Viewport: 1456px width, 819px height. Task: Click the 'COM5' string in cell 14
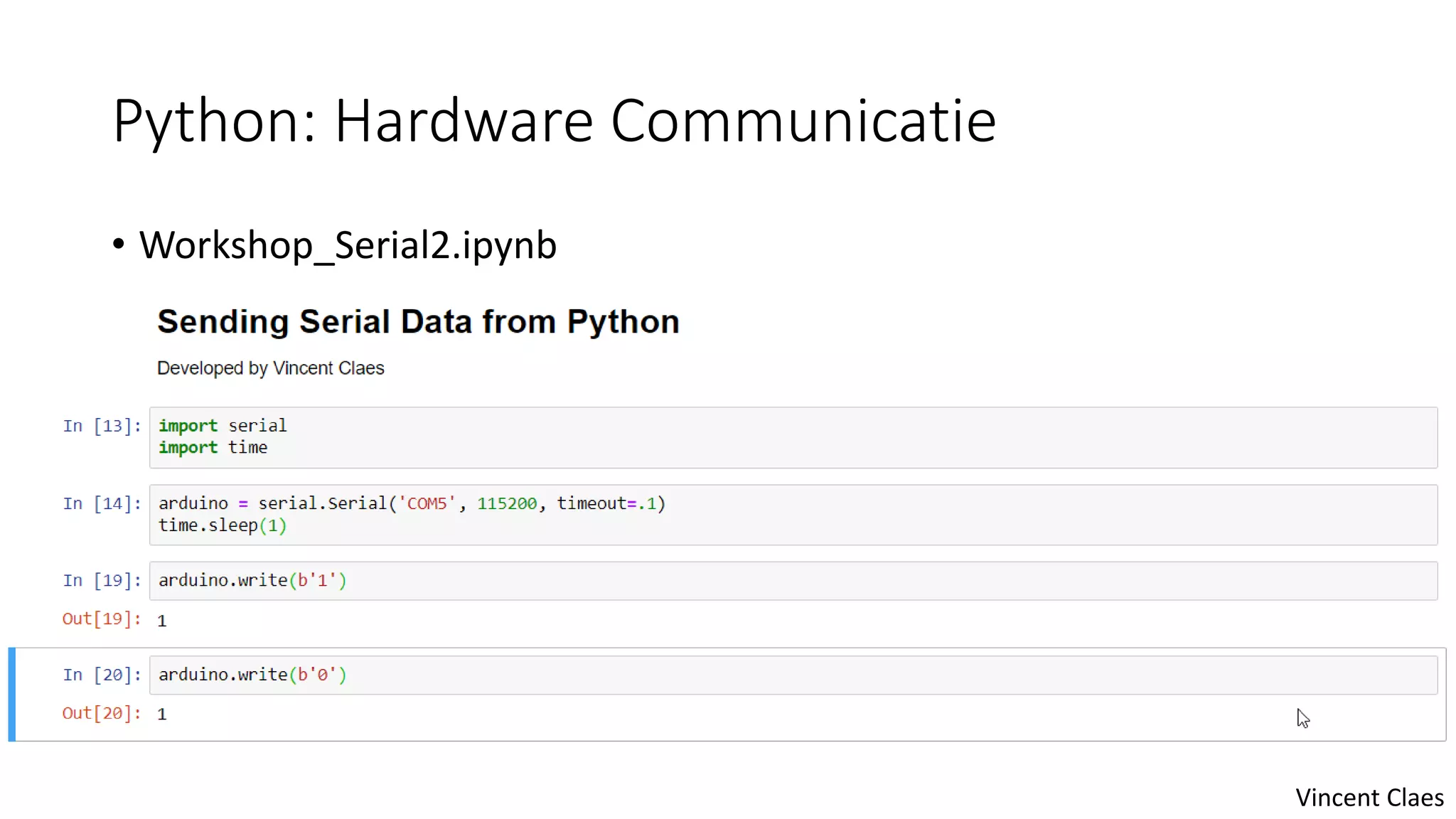[427, 503]
